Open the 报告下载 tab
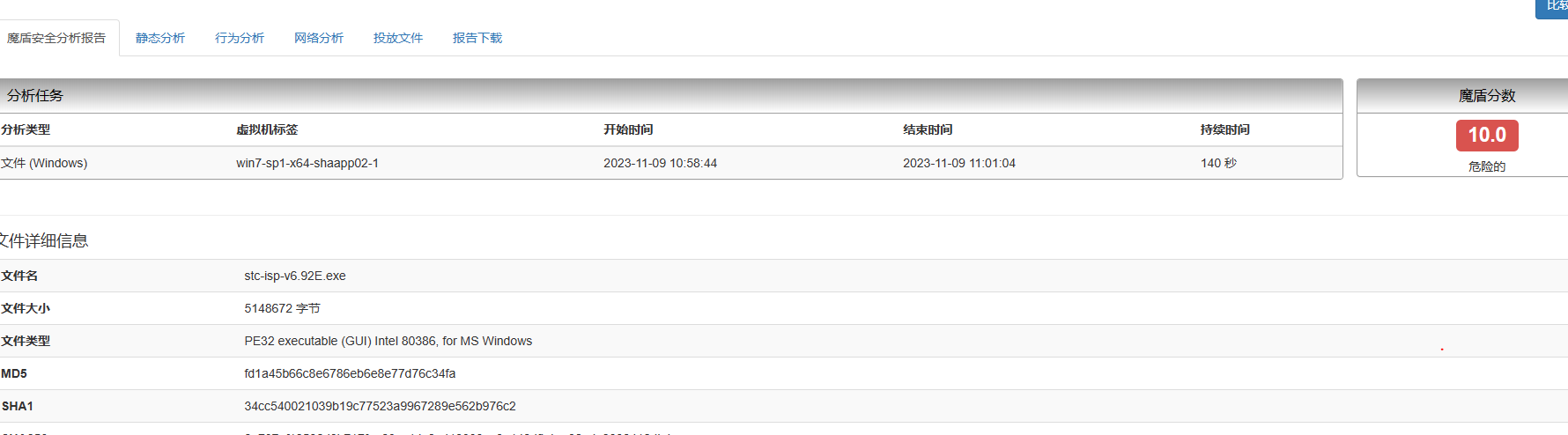1568x435 pixels. tap(477, 38)
